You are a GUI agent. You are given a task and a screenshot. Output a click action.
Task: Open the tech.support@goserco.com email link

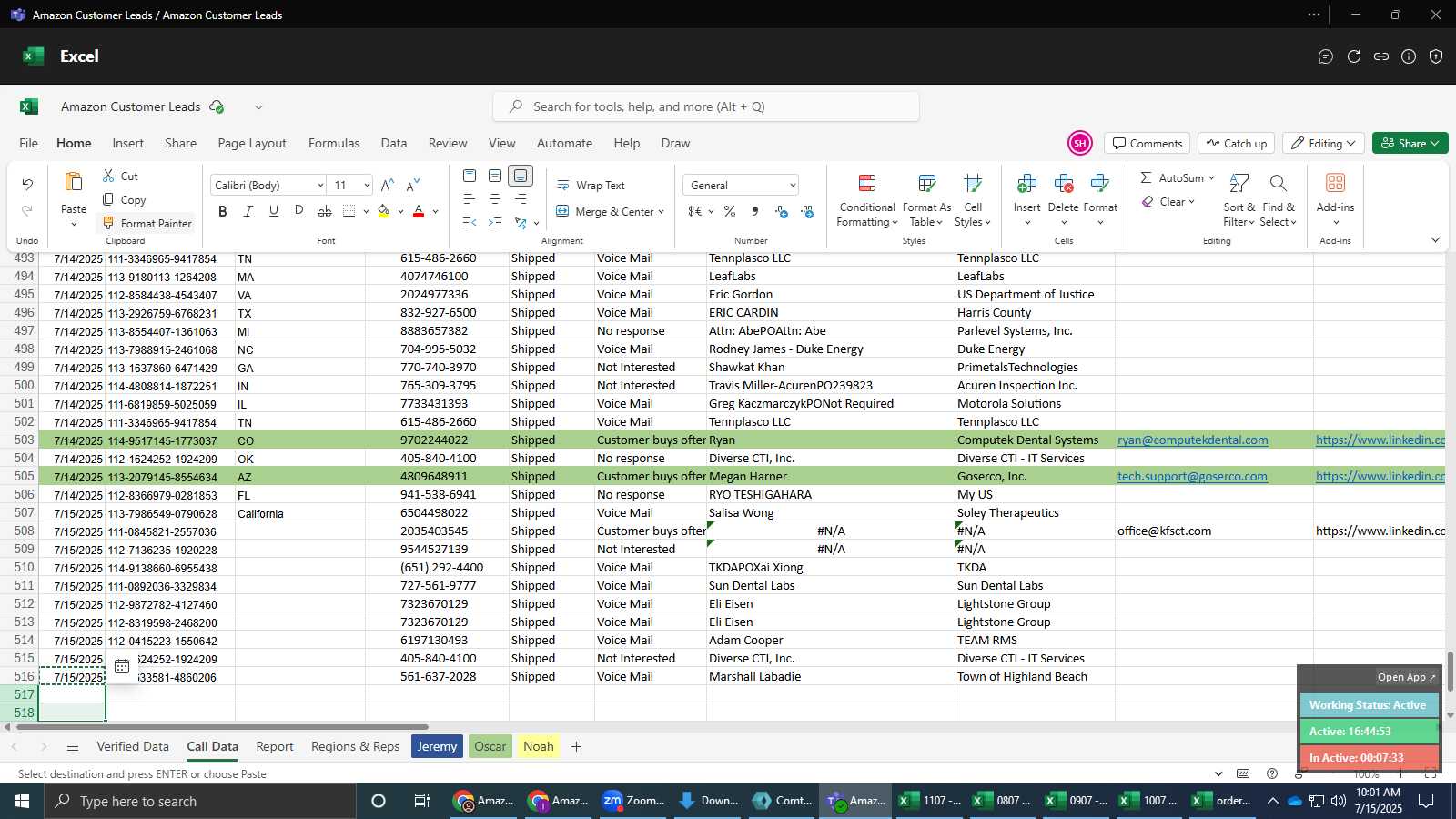(1192, 476)
